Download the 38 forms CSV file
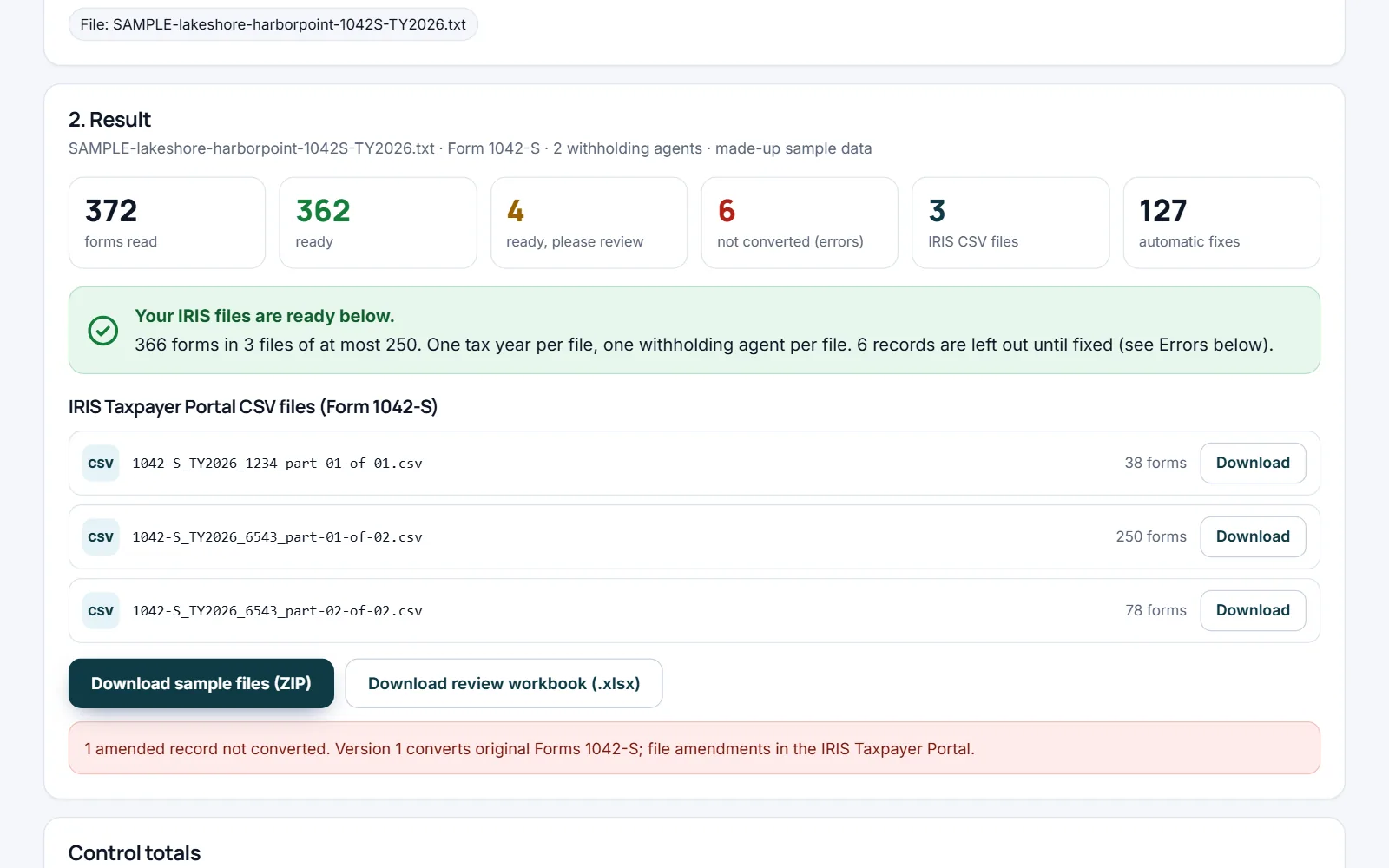This screenshot has width=1389, height=868. pos(1253,463)
